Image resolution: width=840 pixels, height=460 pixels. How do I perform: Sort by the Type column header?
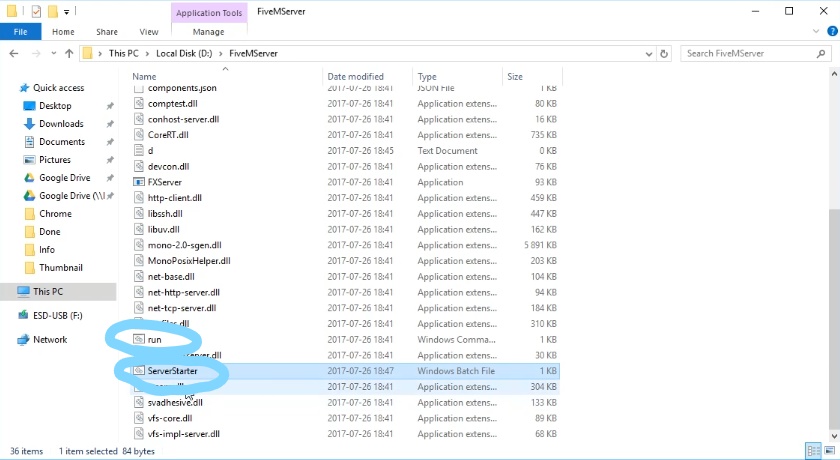point(427,77)
